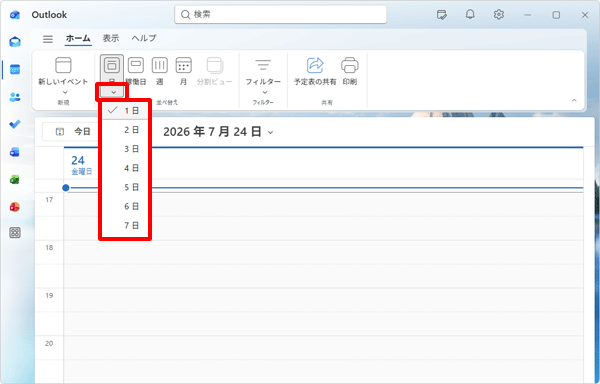Viewport: 600px width, 384px height.
Task: Expand the arrow under 新しいイベント
Action: tap(65, 92)
